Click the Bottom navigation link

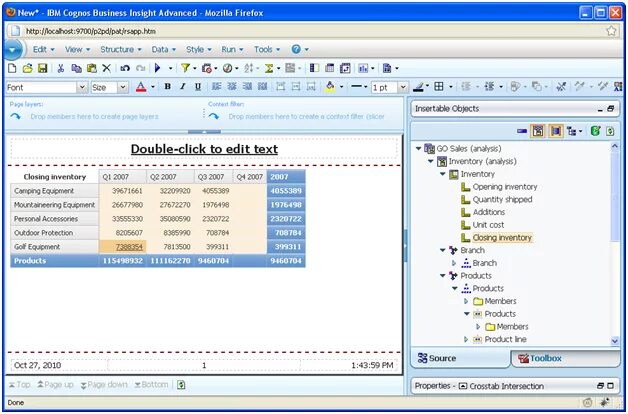point(151,385)
